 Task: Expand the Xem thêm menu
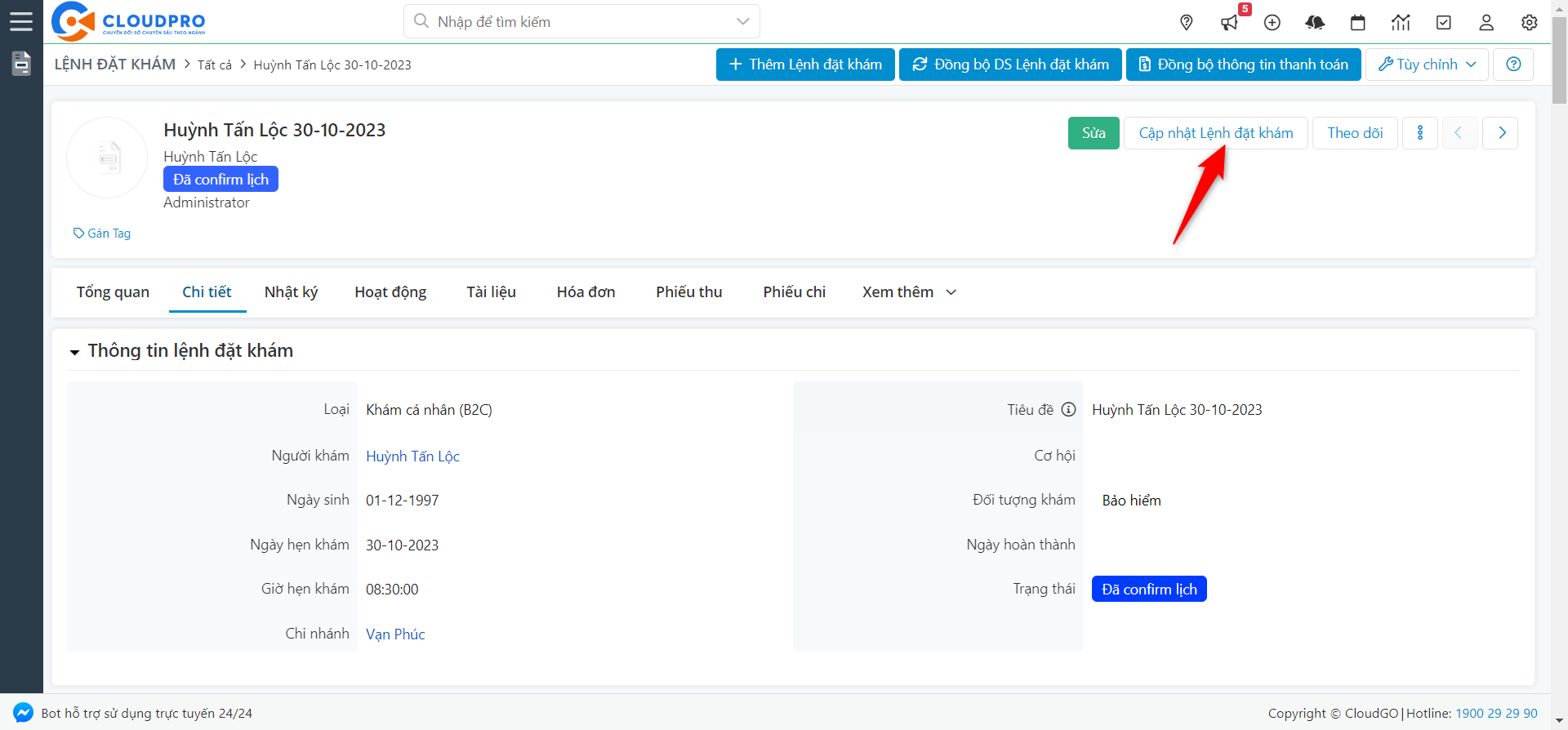pos(909,292)
